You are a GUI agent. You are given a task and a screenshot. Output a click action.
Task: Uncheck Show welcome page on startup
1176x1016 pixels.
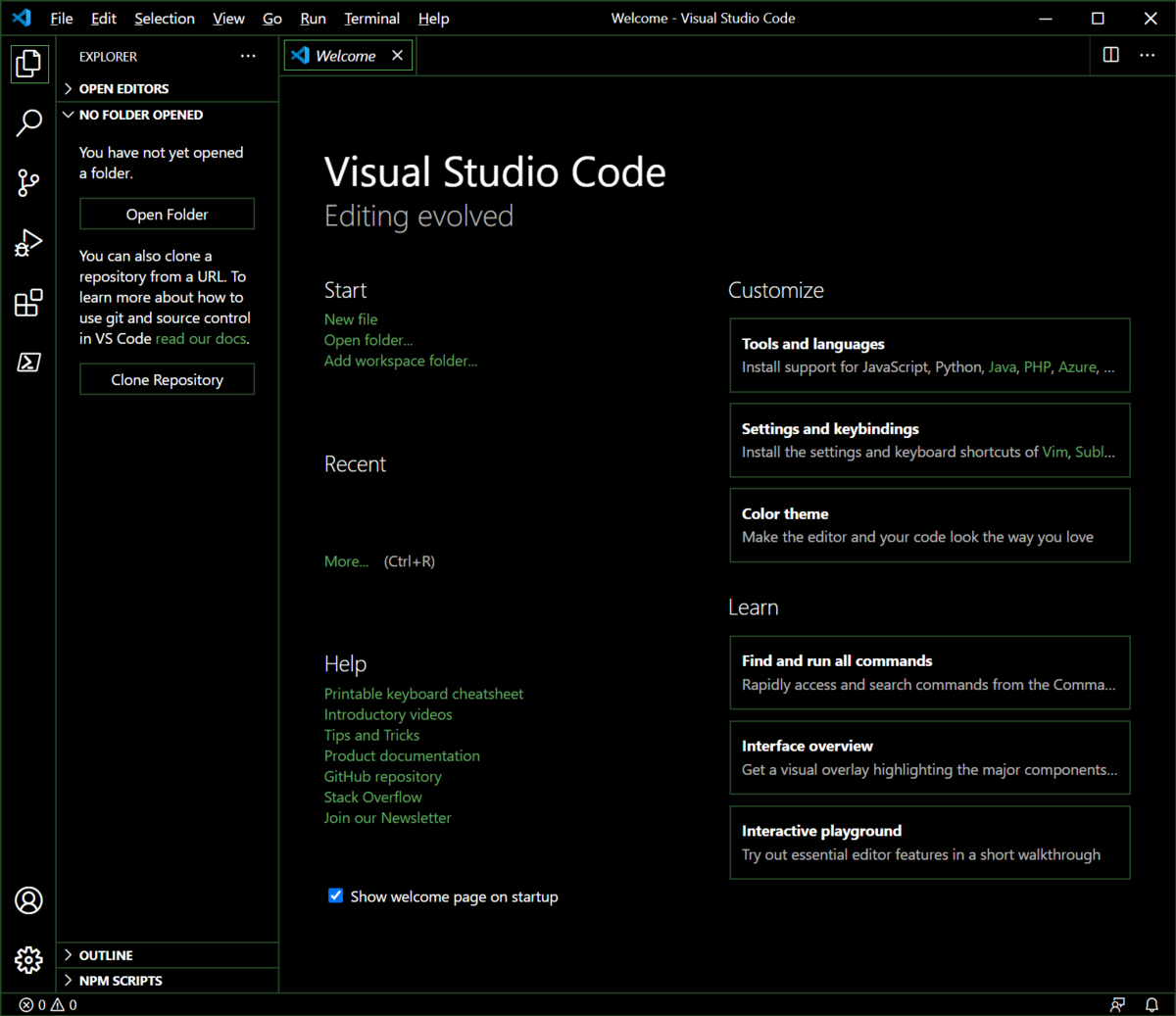click(335, 895)
